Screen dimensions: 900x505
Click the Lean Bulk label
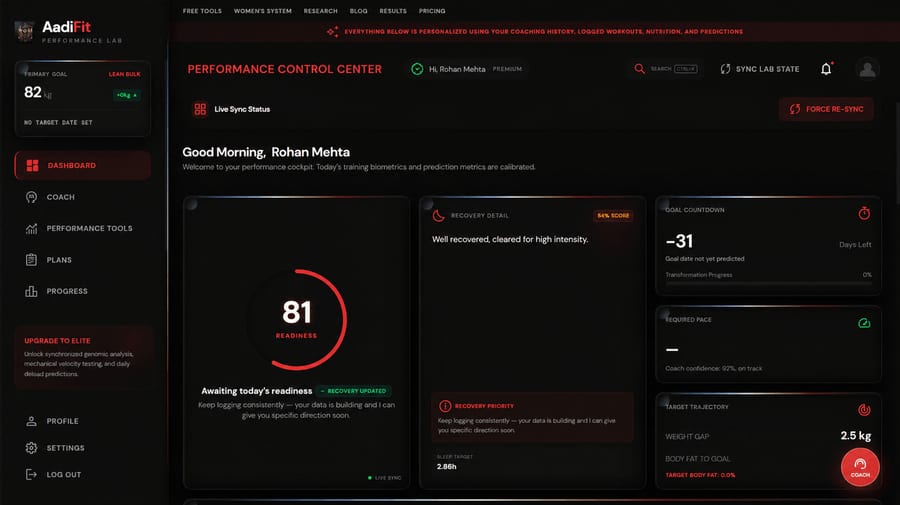coord(125,74)
